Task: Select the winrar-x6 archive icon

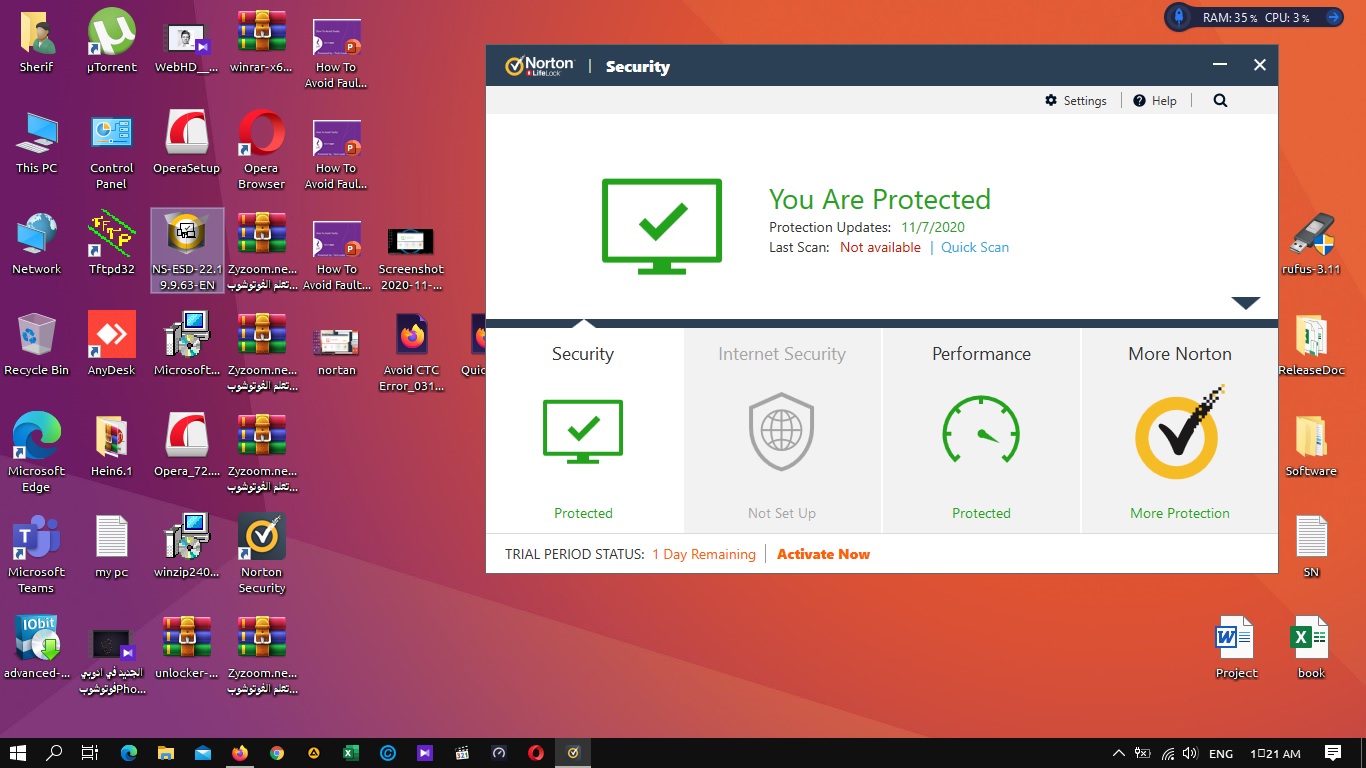Action: [262, 41]
